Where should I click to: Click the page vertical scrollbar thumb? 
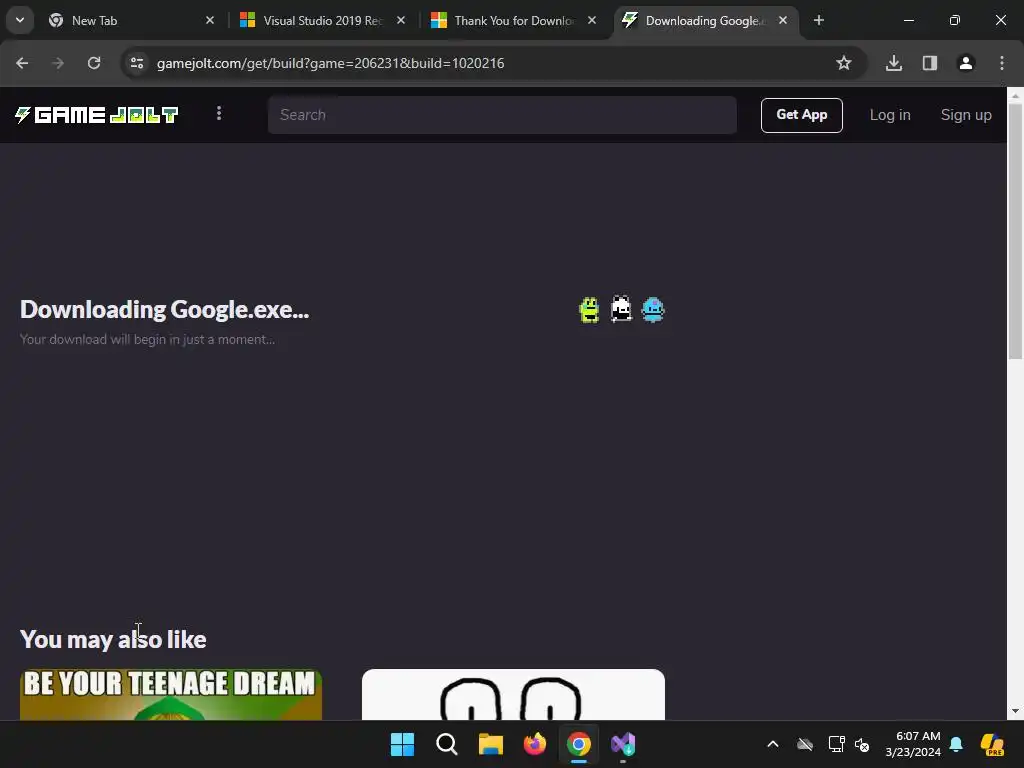[x=1015, y=231]
